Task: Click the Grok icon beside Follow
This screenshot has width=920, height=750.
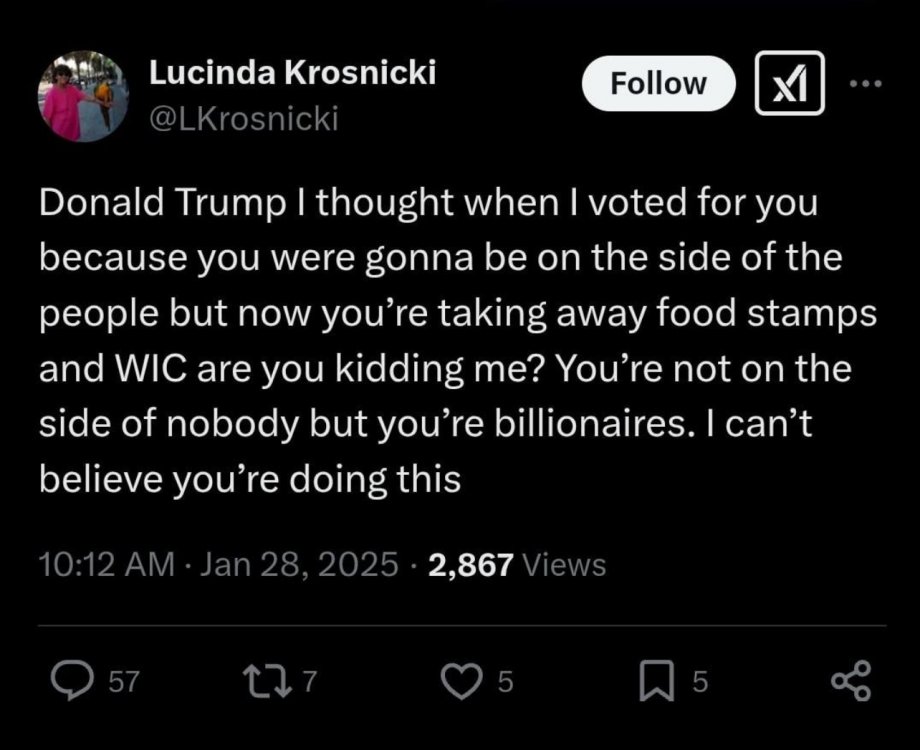Action: [x=789, y=84]
